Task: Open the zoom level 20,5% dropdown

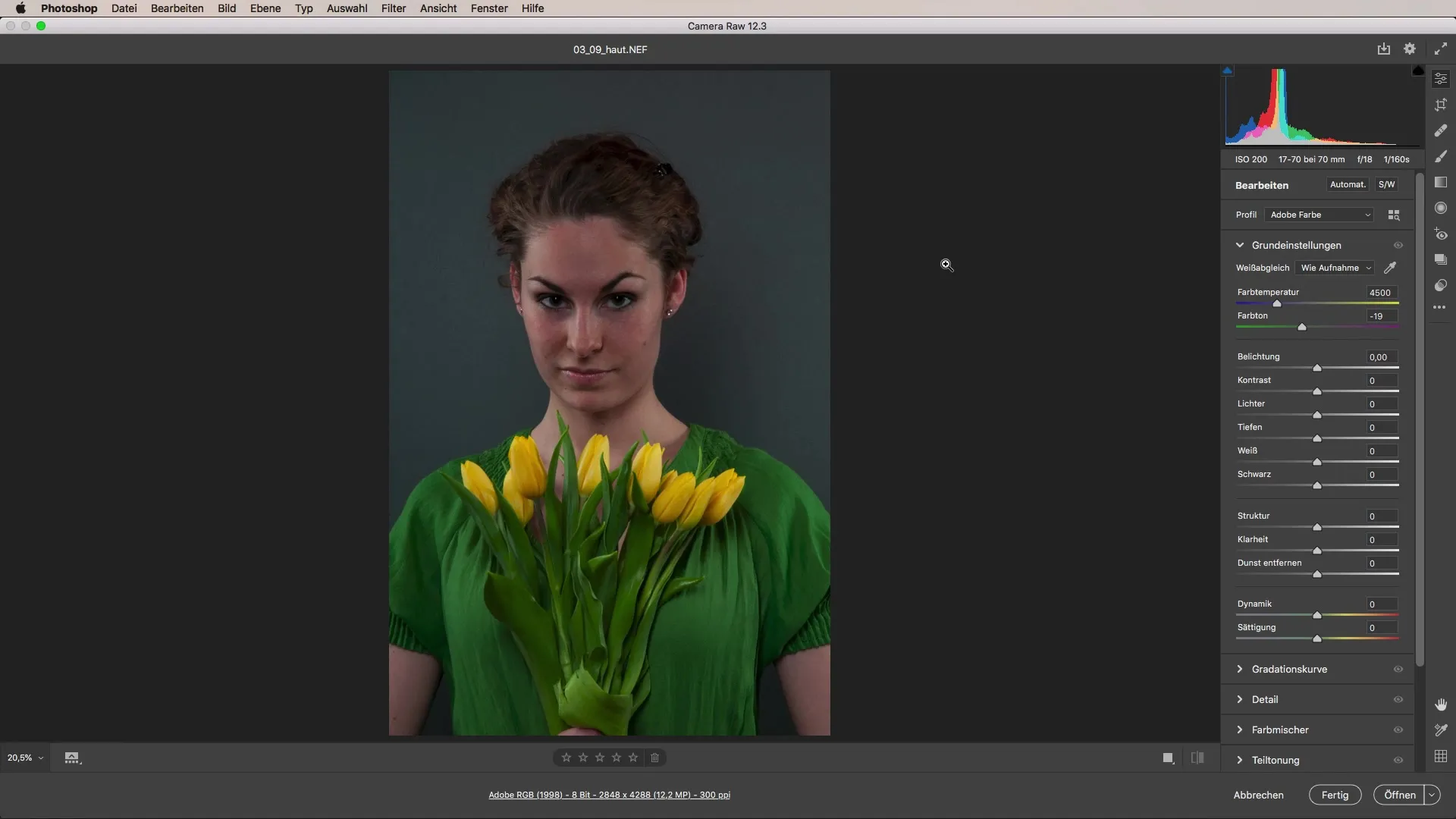Action: tap(25, 758)
